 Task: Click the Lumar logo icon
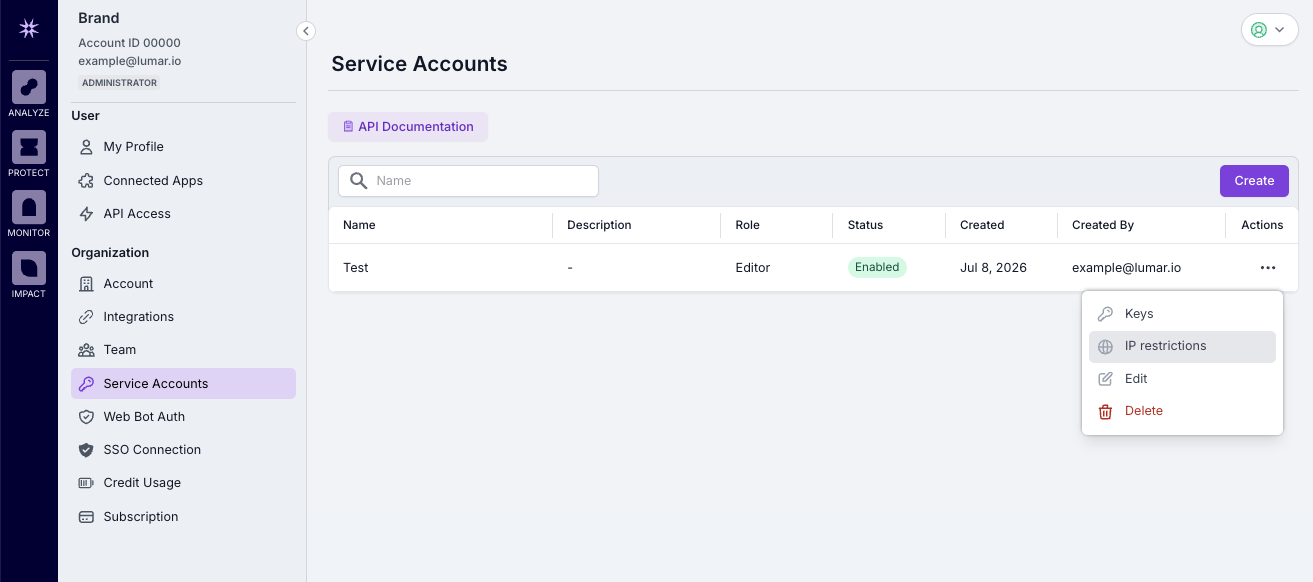[29, 29]
